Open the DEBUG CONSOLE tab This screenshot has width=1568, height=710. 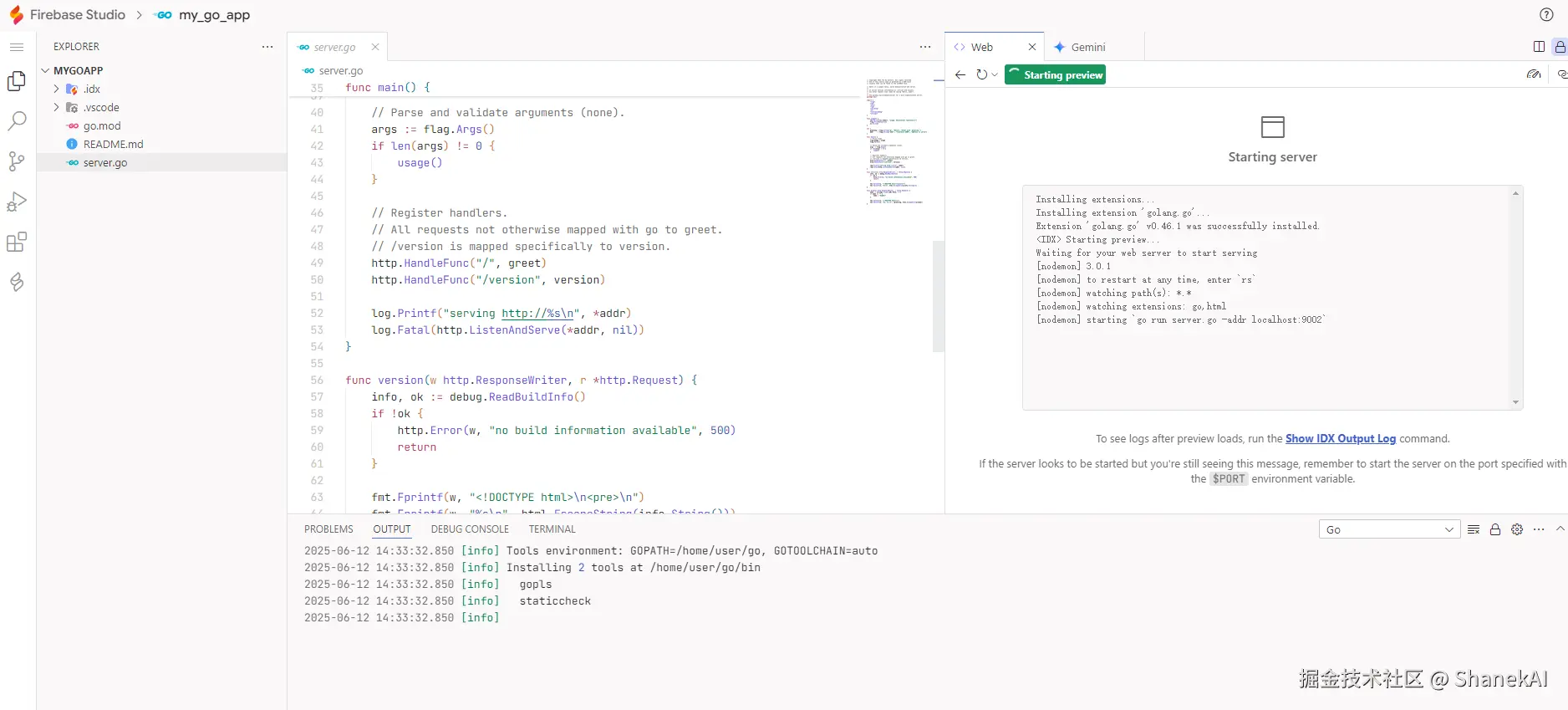click(x=470, y=529)
